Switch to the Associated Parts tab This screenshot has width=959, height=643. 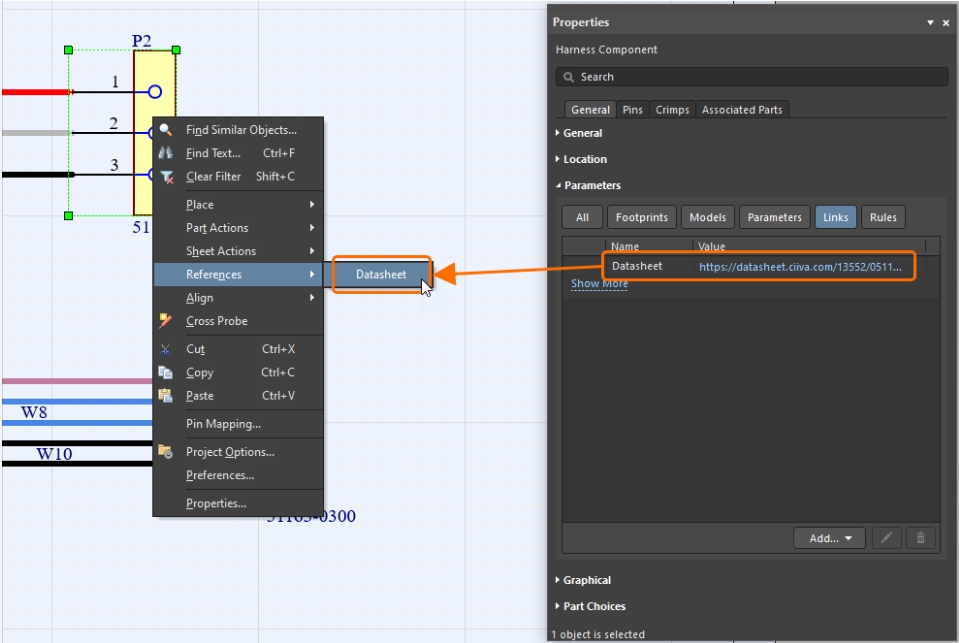[x=742, y=110]
